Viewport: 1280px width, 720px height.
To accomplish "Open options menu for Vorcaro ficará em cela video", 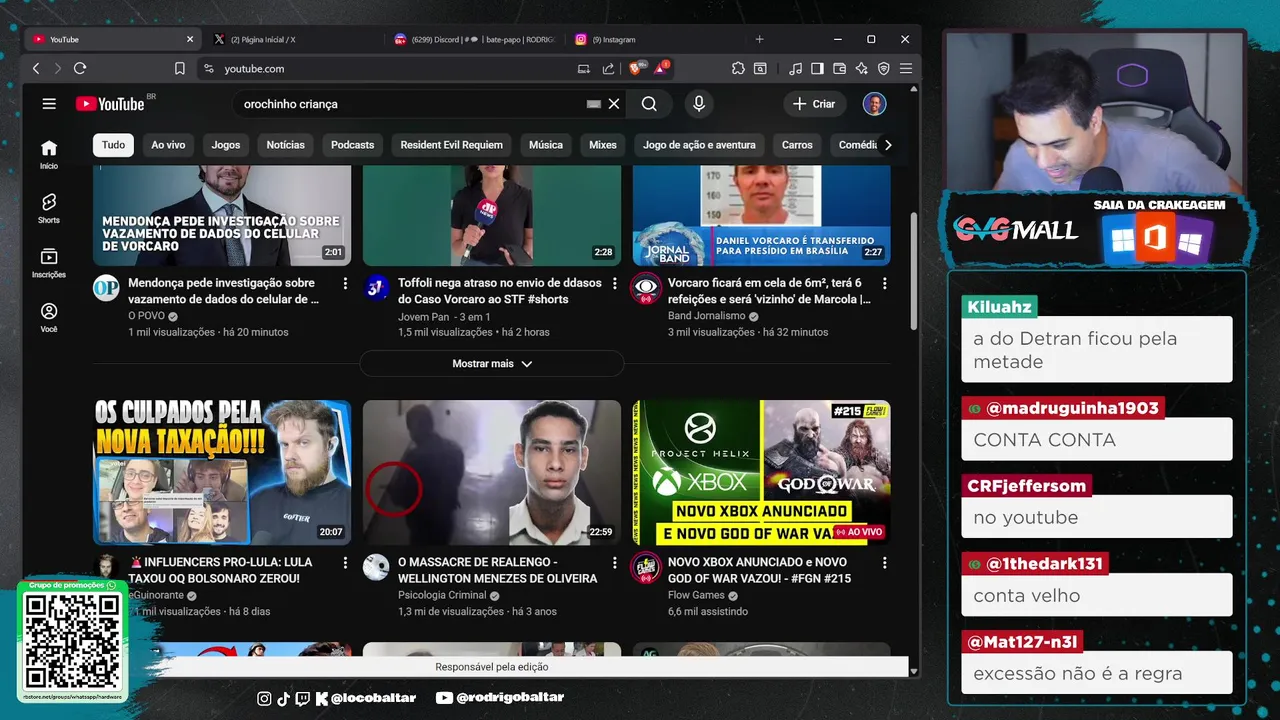I will click(884, 284).
